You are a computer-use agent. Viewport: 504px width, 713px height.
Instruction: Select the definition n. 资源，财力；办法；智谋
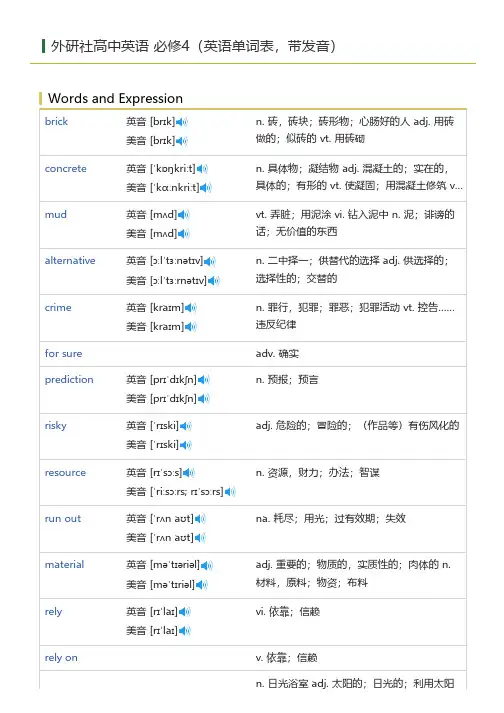coord(318,473)
